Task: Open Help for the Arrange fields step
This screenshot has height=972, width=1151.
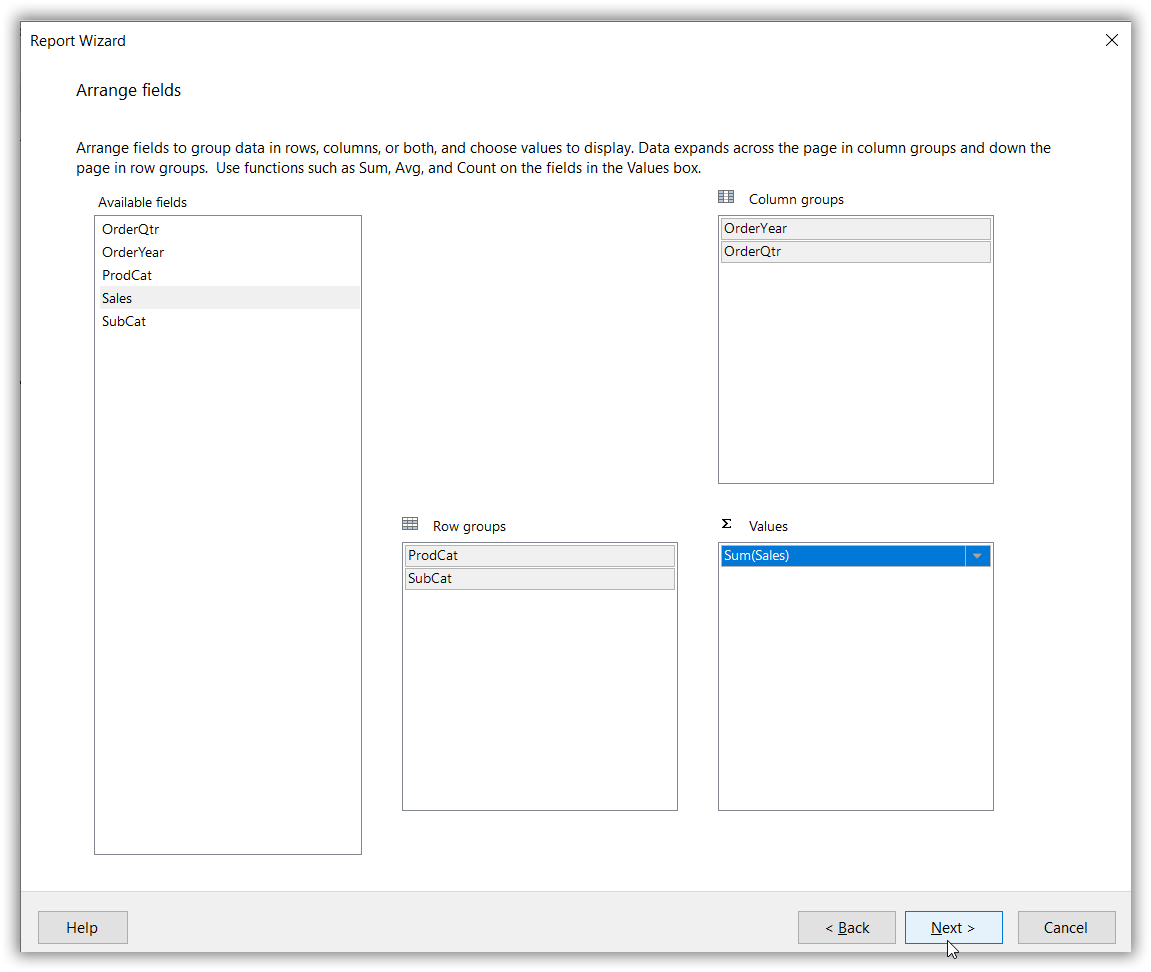Action: click(82, 927)
